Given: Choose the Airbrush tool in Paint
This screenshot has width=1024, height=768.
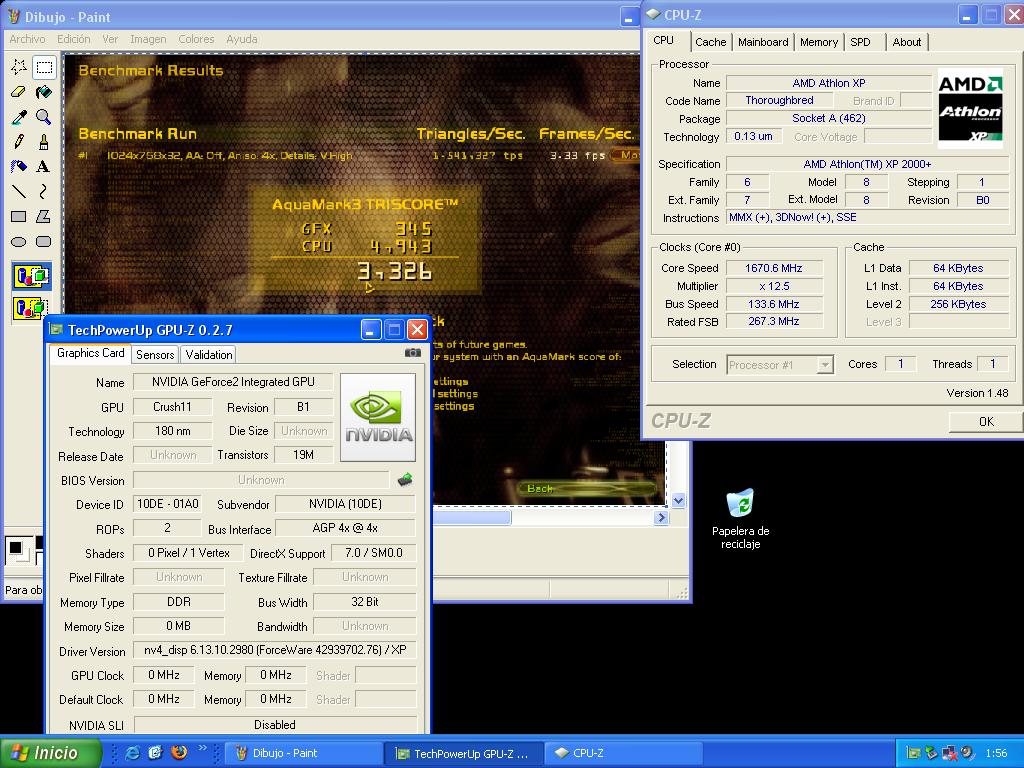Looking at the screenshot, I should 19,167.
